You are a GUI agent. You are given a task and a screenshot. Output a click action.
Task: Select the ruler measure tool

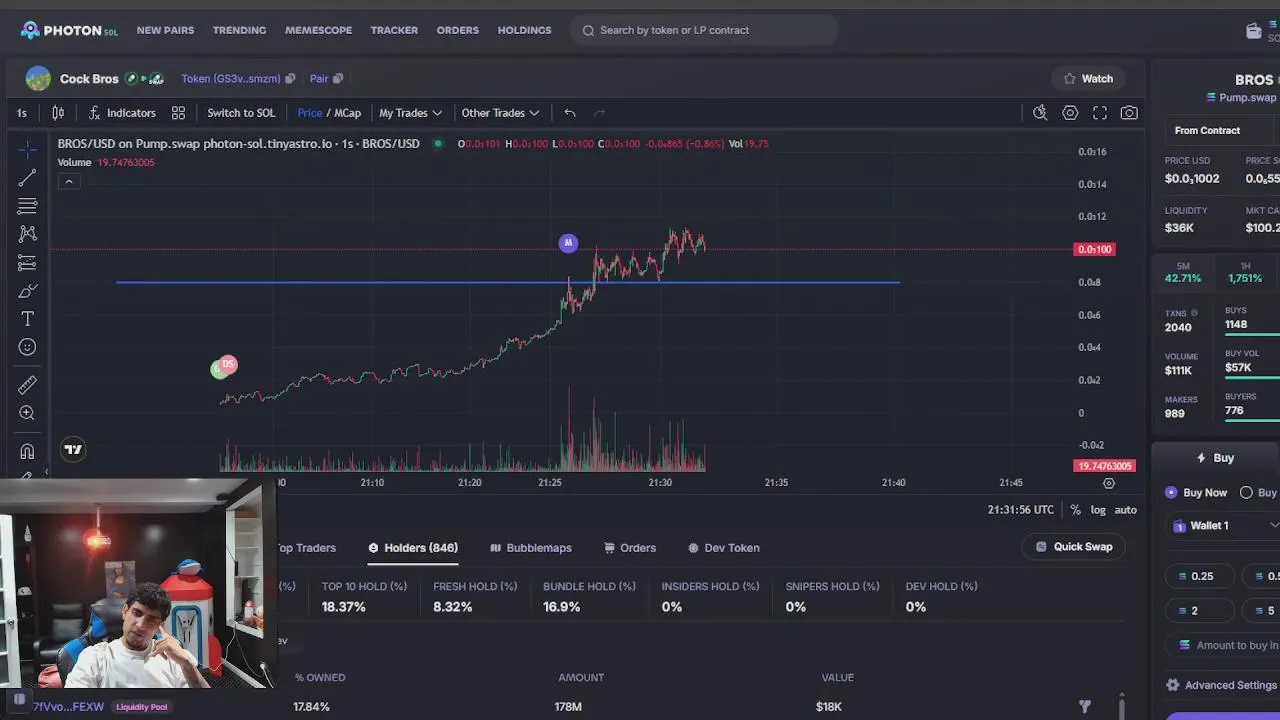tap(27, 385)
